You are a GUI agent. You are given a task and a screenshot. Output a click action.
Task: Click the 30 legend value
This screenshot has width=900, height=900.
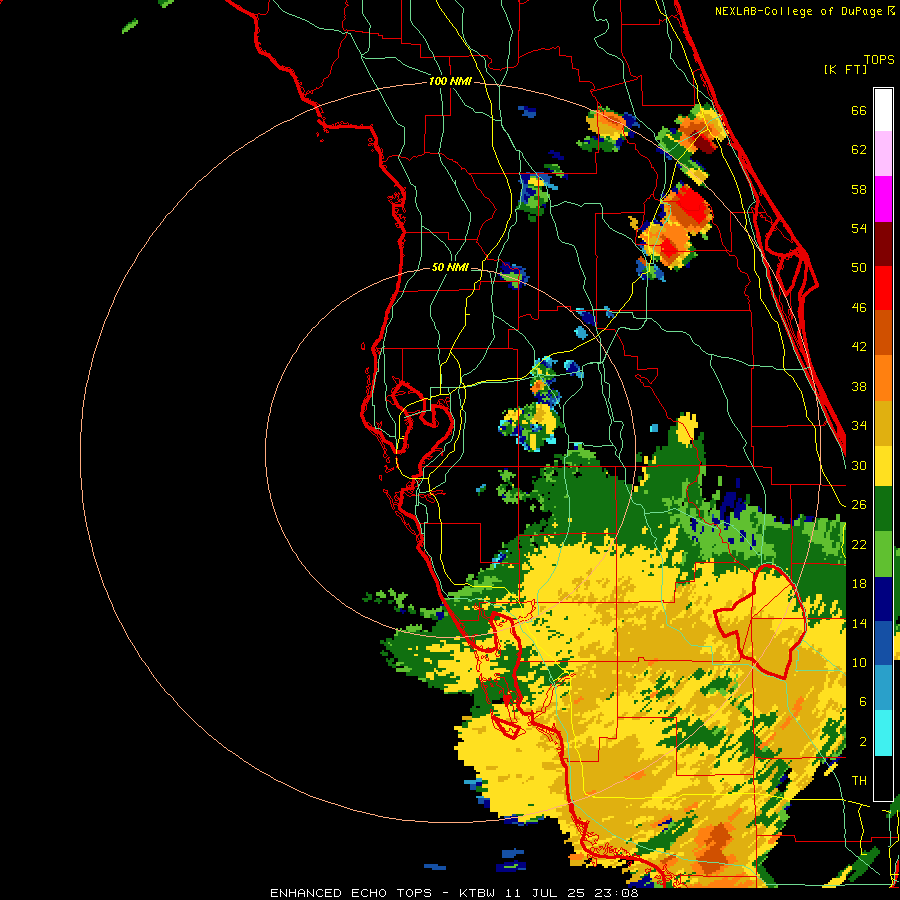click(859, 465)
